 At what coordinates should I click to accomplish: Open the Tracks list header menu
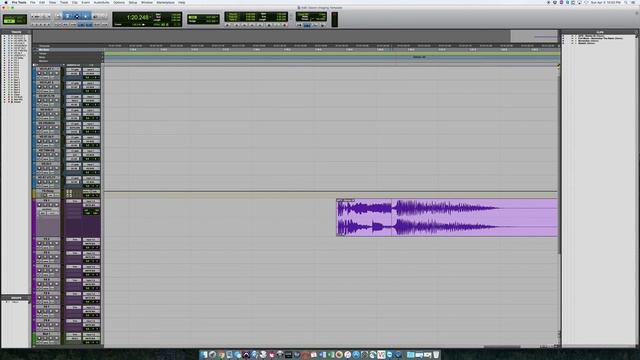coord(16,32)
